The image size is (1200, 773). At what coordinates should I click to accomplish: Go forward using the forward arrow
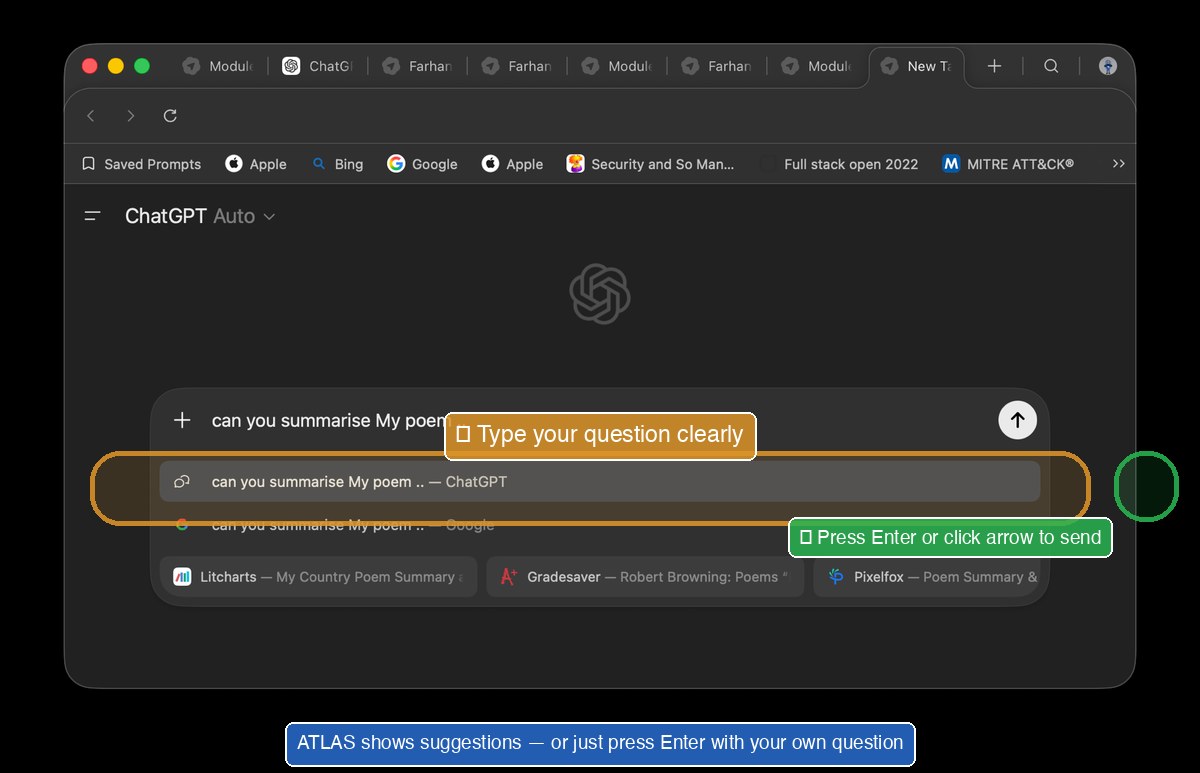point(130,116)
